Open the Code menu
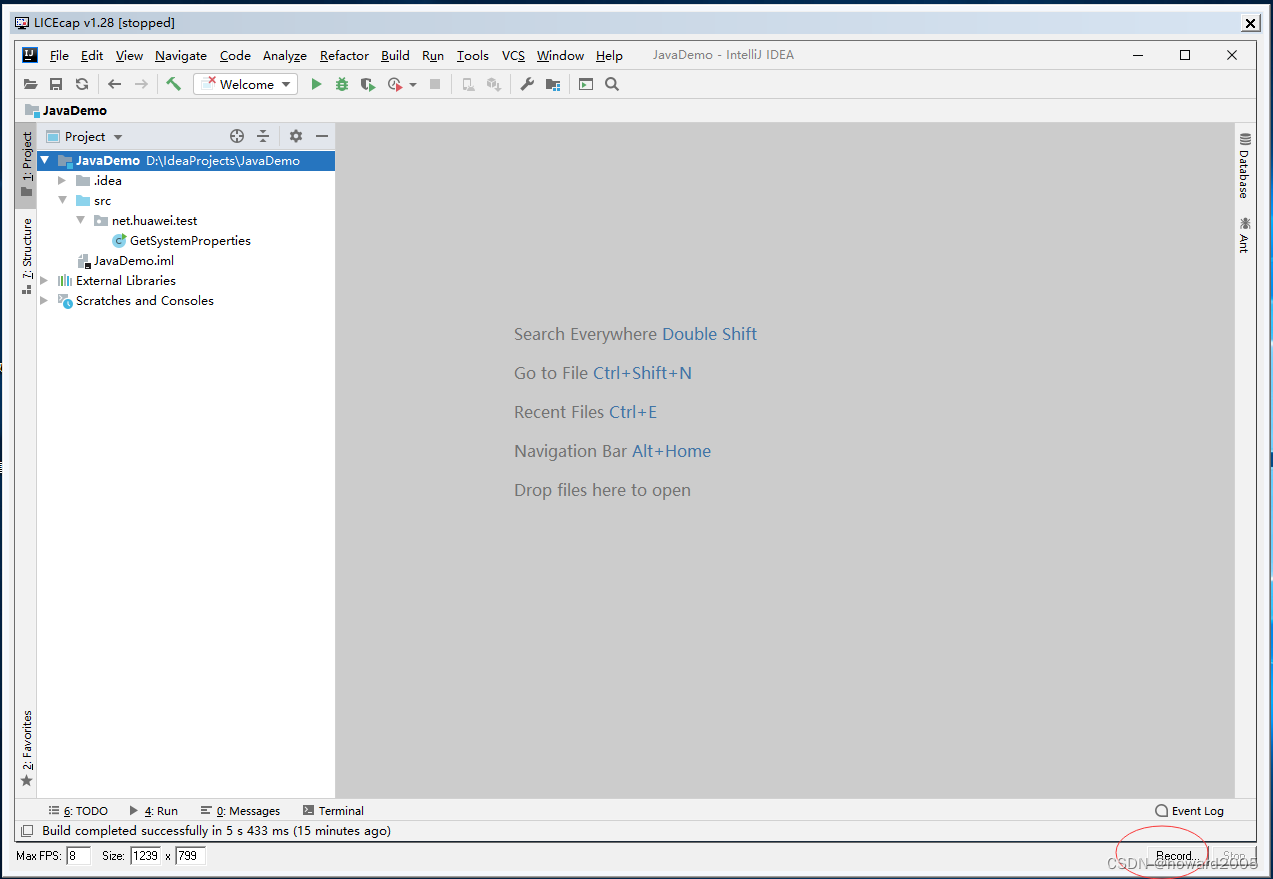 235,56
